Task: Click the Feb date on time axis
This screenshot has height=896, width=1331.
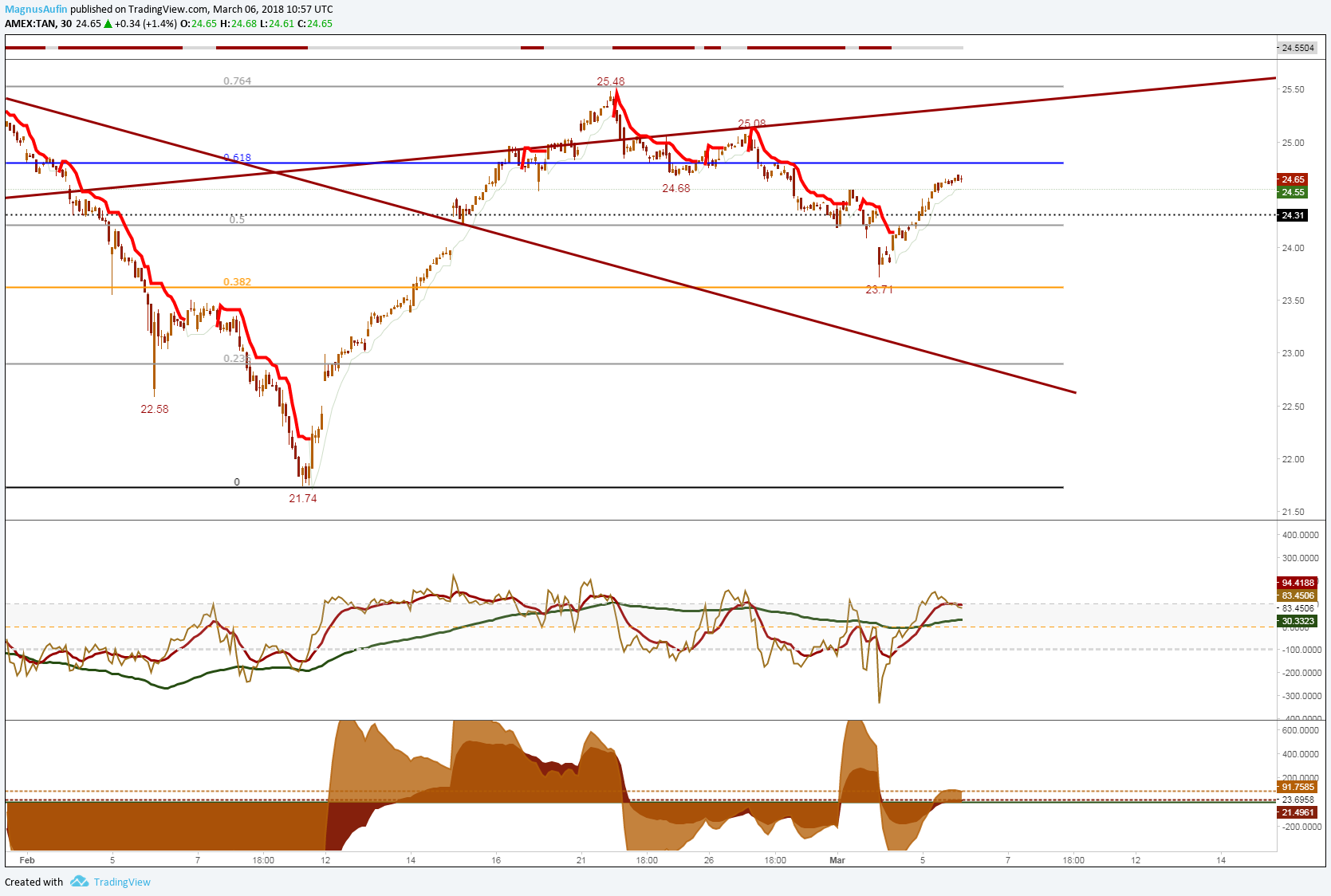Action: 27,860
